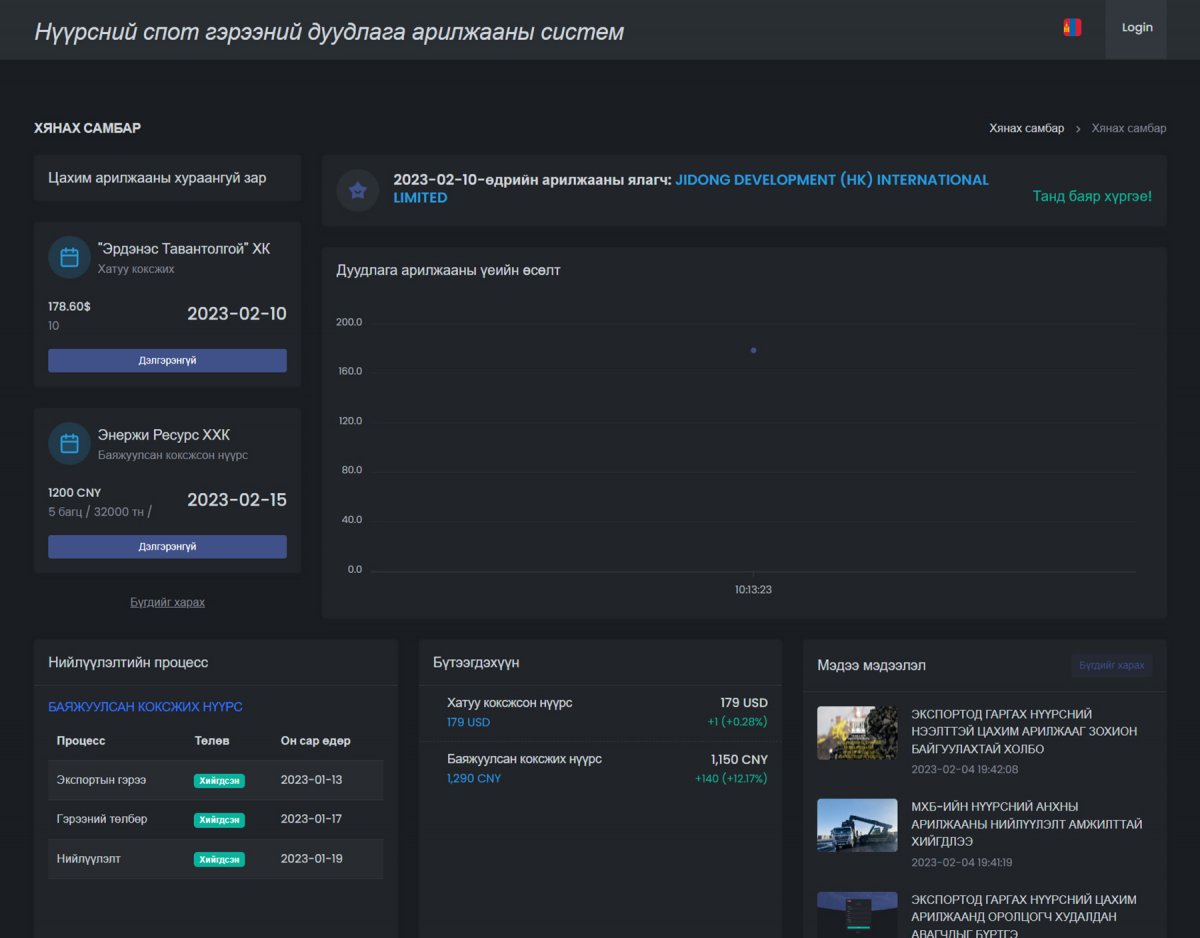Click calendar icon for Эрдэнэс Тавантолгой ХК

[x=69, y=258]
